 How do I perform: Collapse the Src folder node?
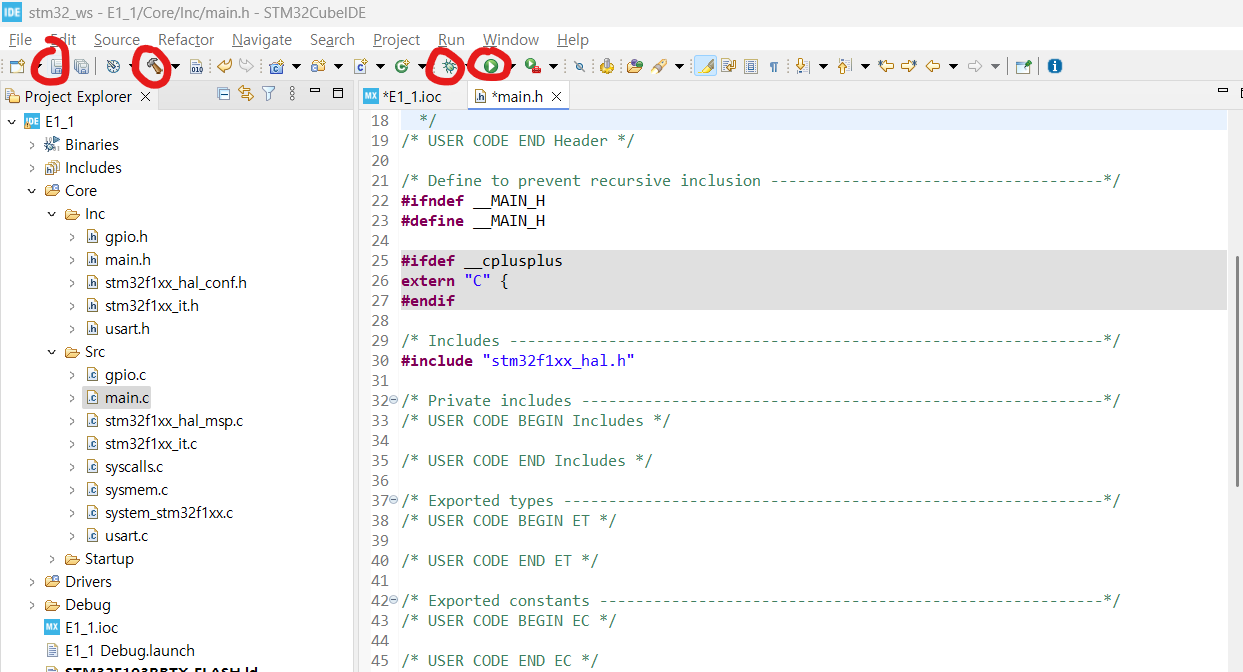pos(52,351)
